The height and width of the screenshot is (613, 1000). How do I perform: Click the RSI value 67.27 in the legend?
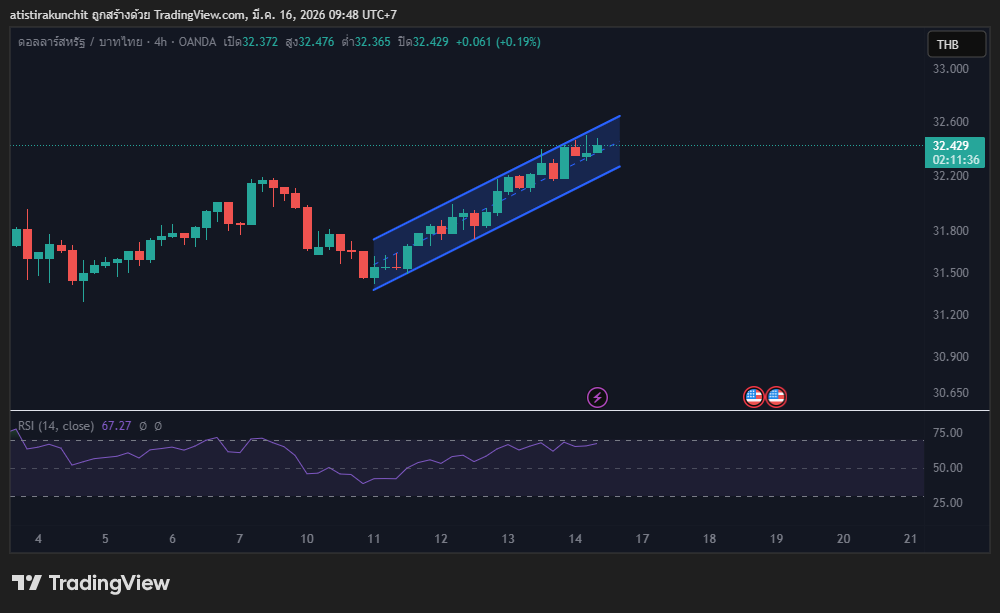point(116,426)
